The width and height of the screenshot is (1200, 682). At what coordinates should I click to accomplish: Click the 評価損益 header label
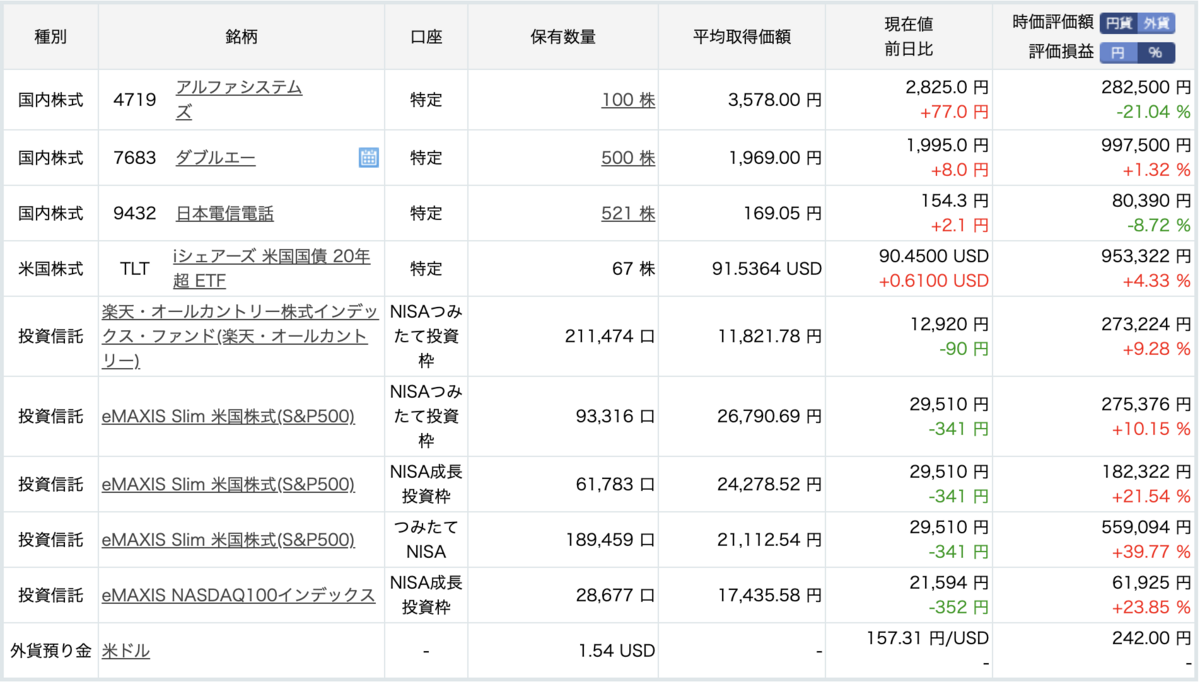click(x=1060, y=52)
